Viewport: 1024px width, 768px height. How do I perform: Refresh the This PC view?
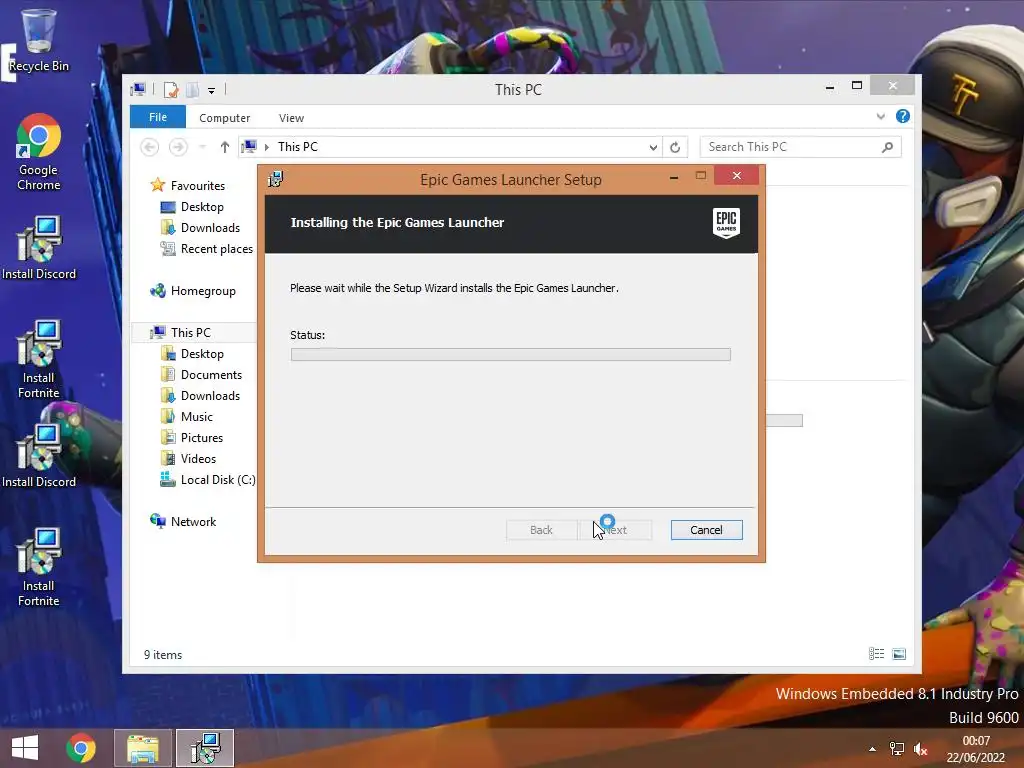click(675, 148)
